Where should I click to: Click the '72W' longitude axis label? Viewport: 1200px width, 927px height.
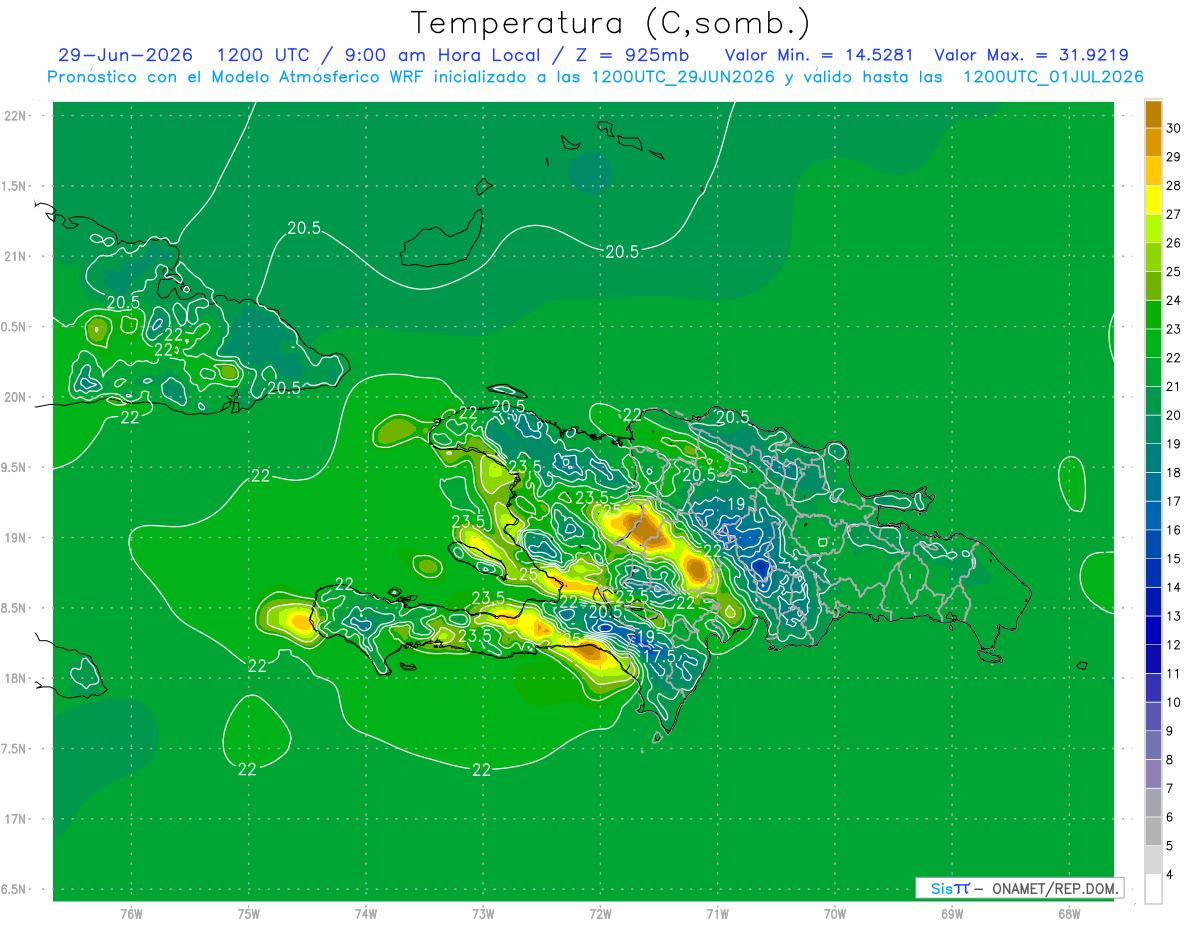(600, 914)
